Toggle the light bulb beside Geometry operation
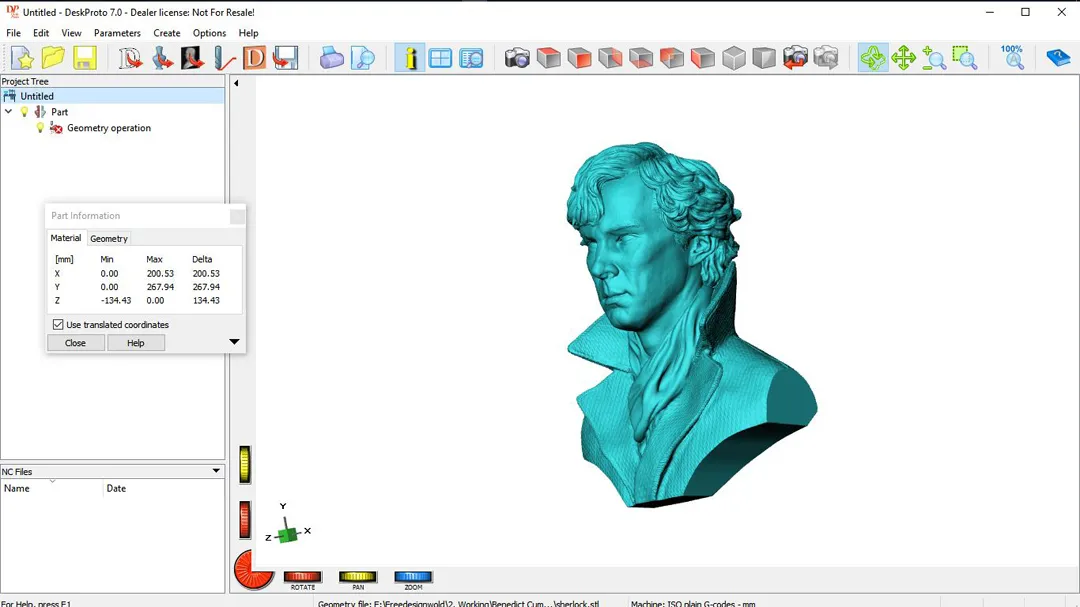Screen dimensions: 1080x607 coord(40,128)
